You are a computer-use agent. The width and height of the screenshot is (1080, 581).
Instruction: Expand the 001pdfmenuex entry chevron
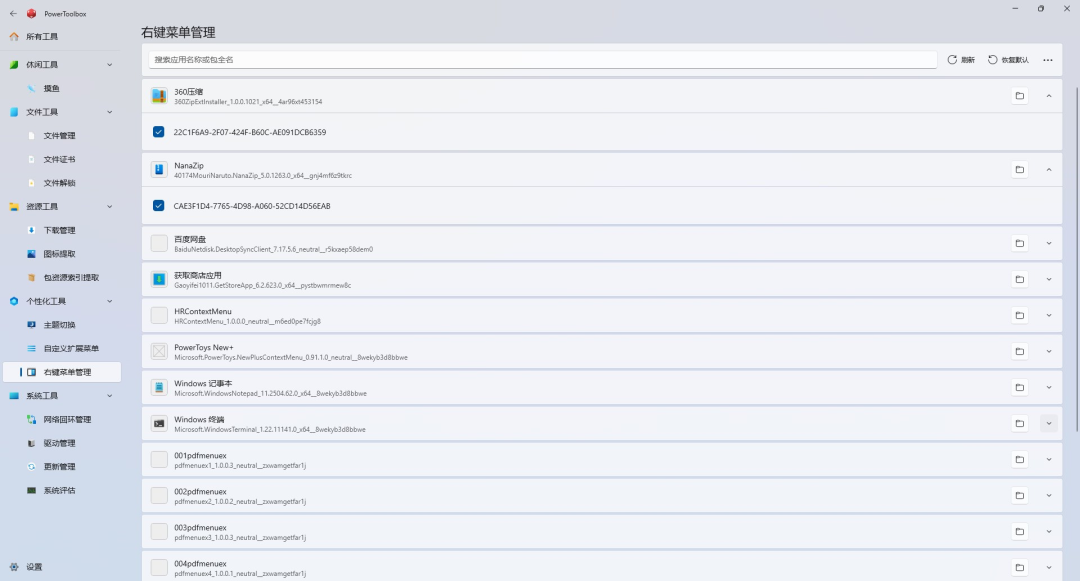click(1048, 459)
